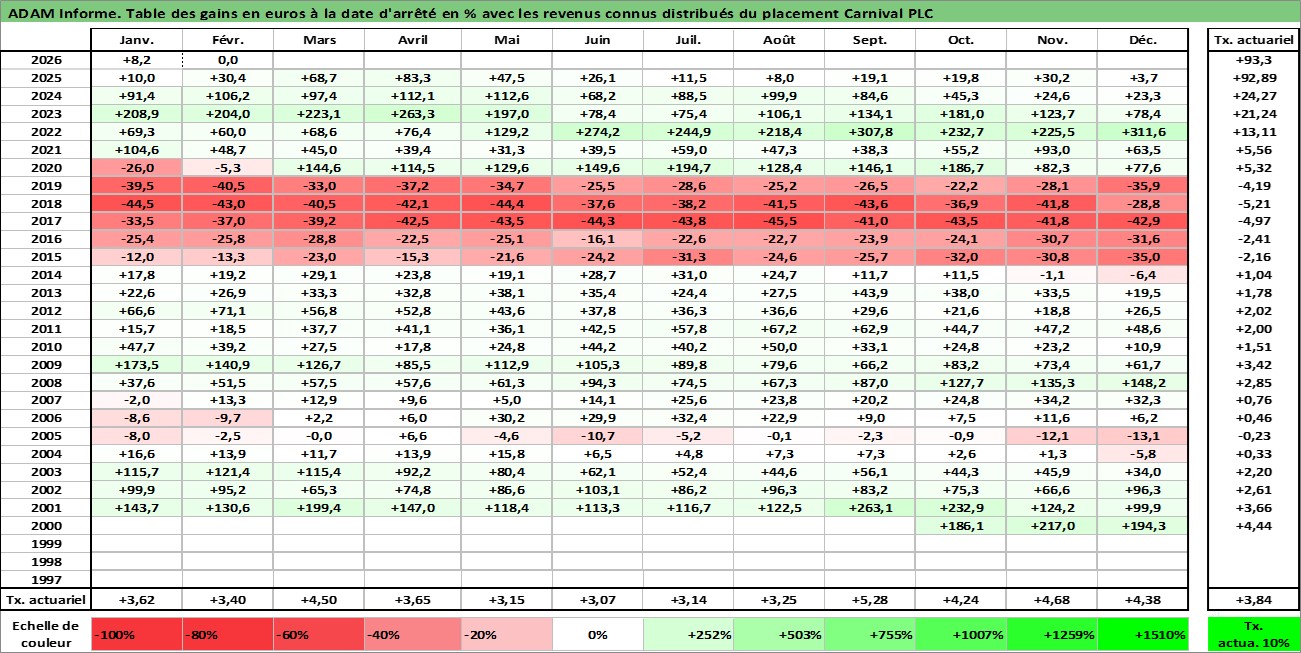The image size is (1301, 653).
Task: Click Sept. Tx. actuariel value +5,28
Action: [870, 600]
